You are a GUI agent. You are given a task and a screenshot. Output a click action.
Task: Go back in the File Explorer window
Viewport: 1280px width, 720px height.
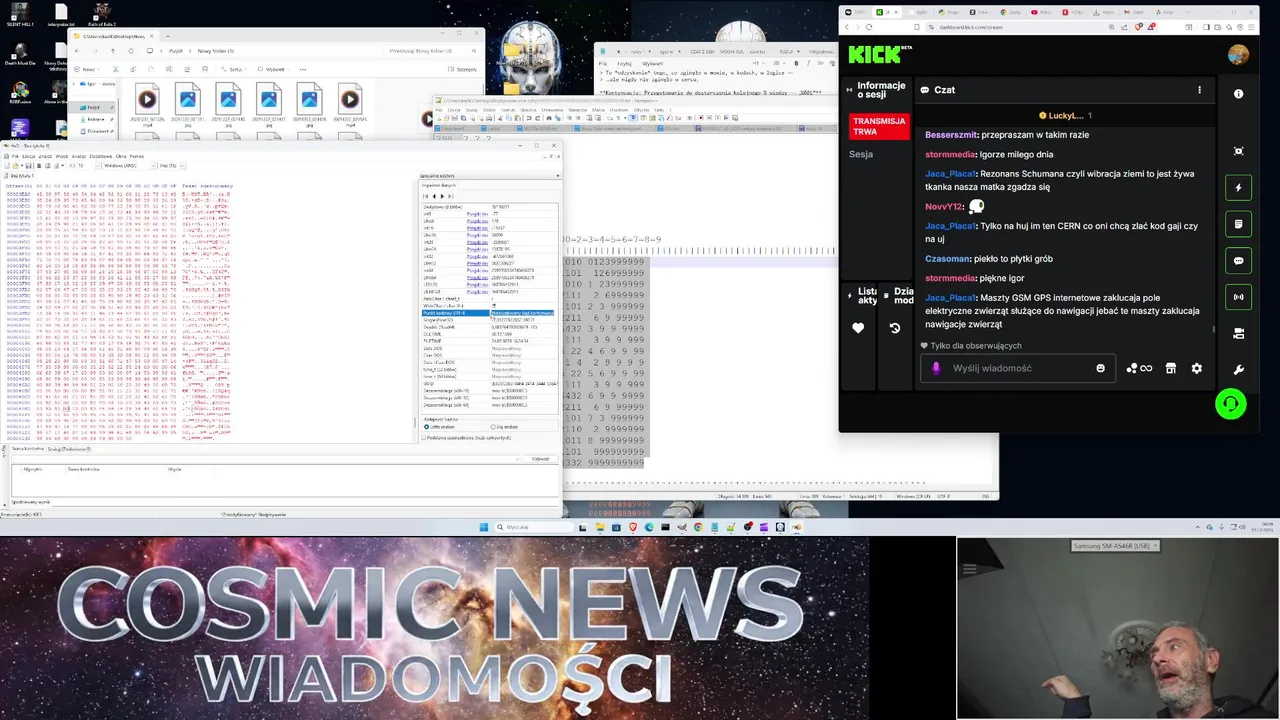[78, 51]
